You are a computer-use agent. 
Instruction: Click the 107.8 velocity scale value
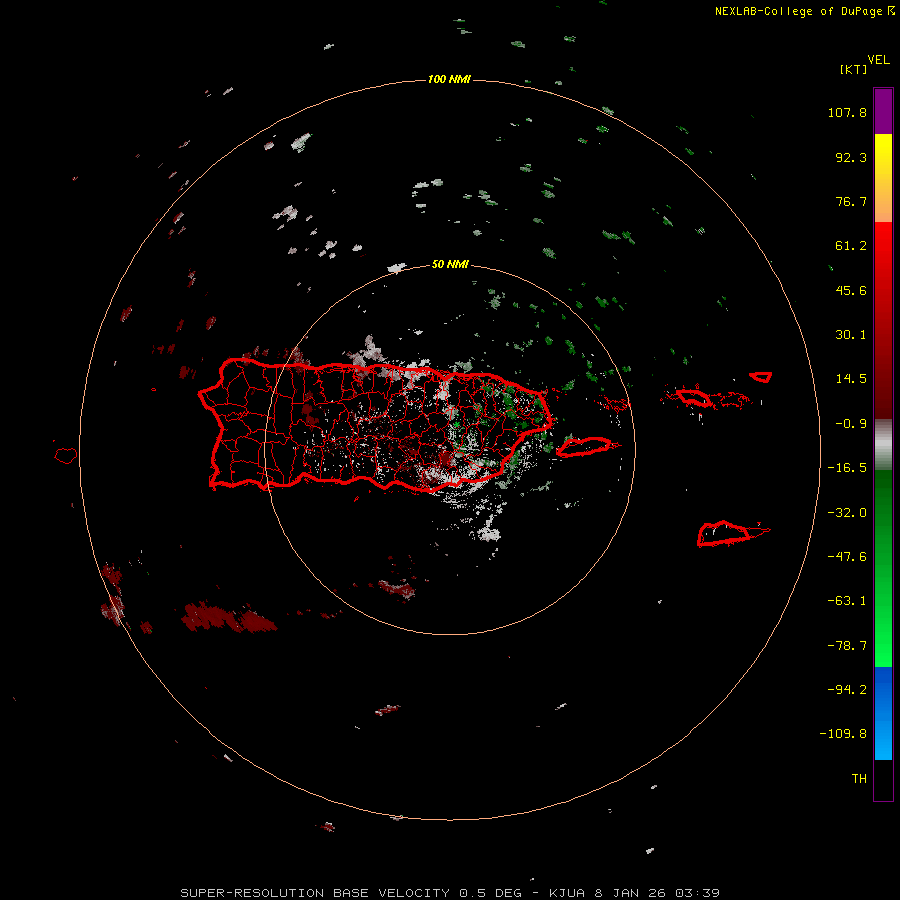847,112
